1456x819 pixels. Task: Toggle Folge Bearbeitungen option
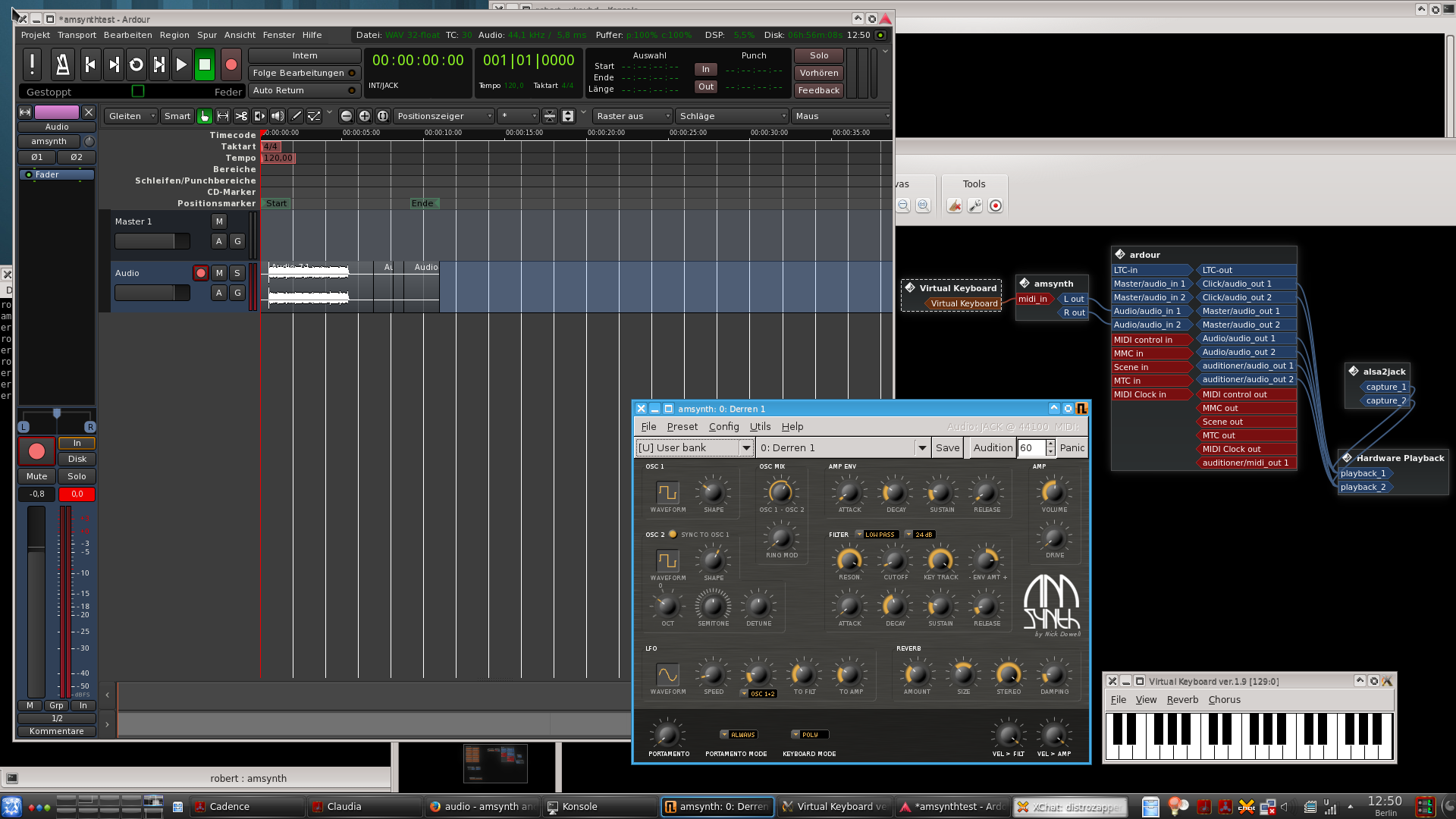click(x=304, y=73)
